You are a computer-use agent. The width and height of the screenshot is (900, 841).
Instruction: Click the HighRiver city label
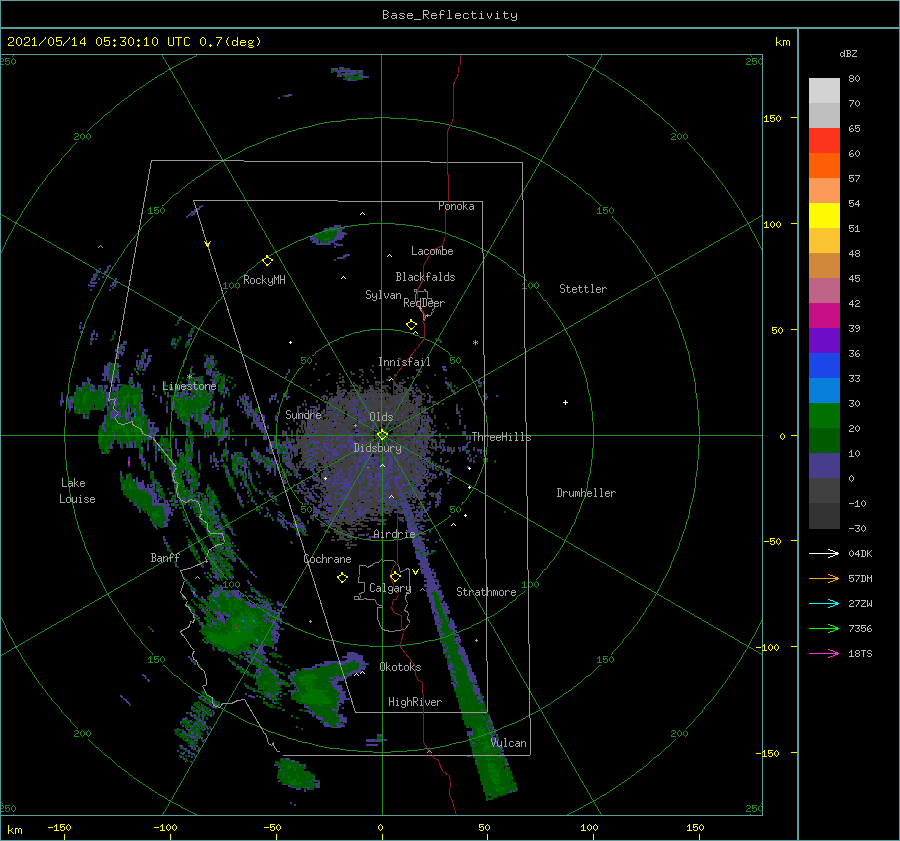[415, 702]
